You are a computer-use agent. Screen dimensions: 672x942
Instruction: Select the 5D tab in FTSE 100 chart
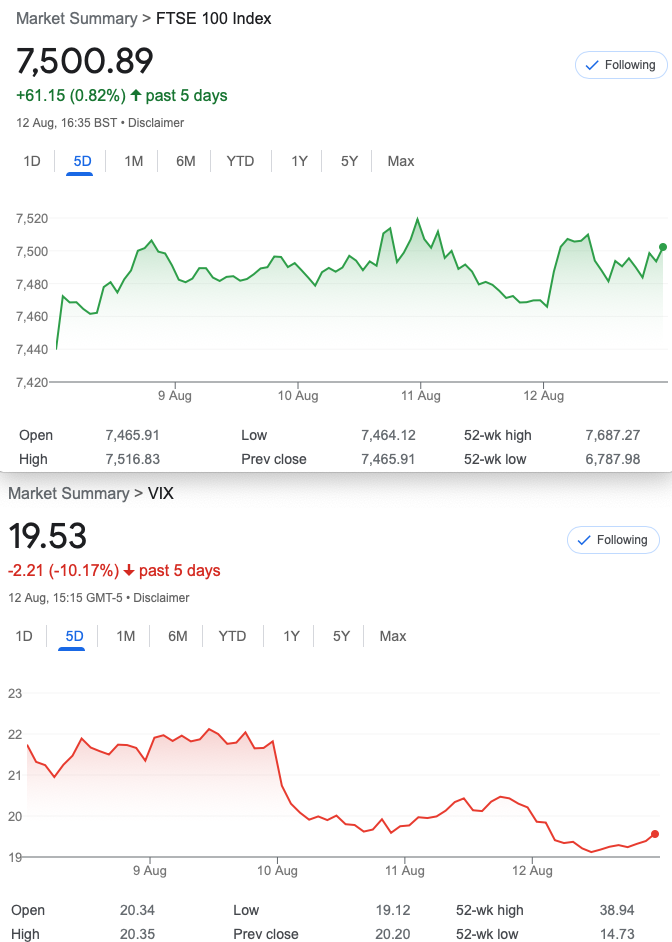click(82, 161)
